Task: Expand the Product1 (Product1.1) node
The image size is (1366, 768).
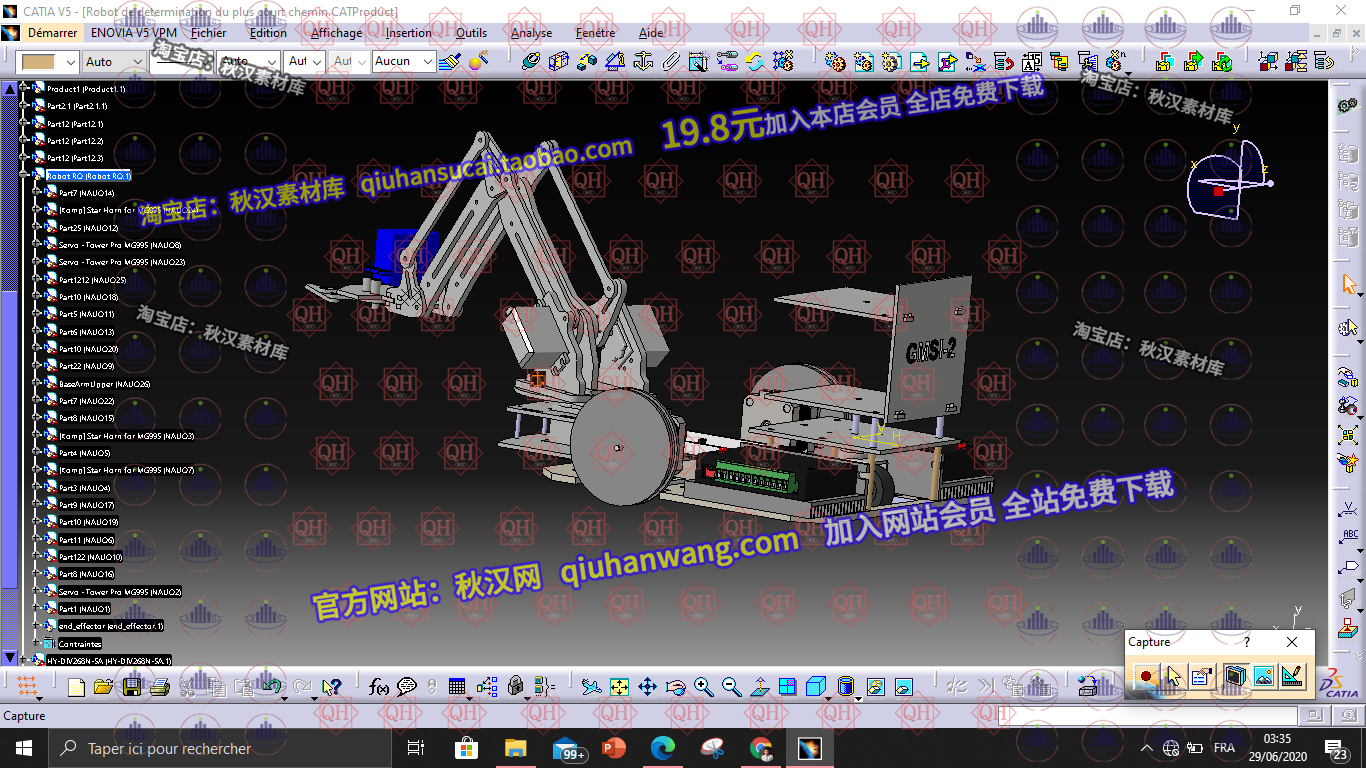Action: [x=24, y=88]
